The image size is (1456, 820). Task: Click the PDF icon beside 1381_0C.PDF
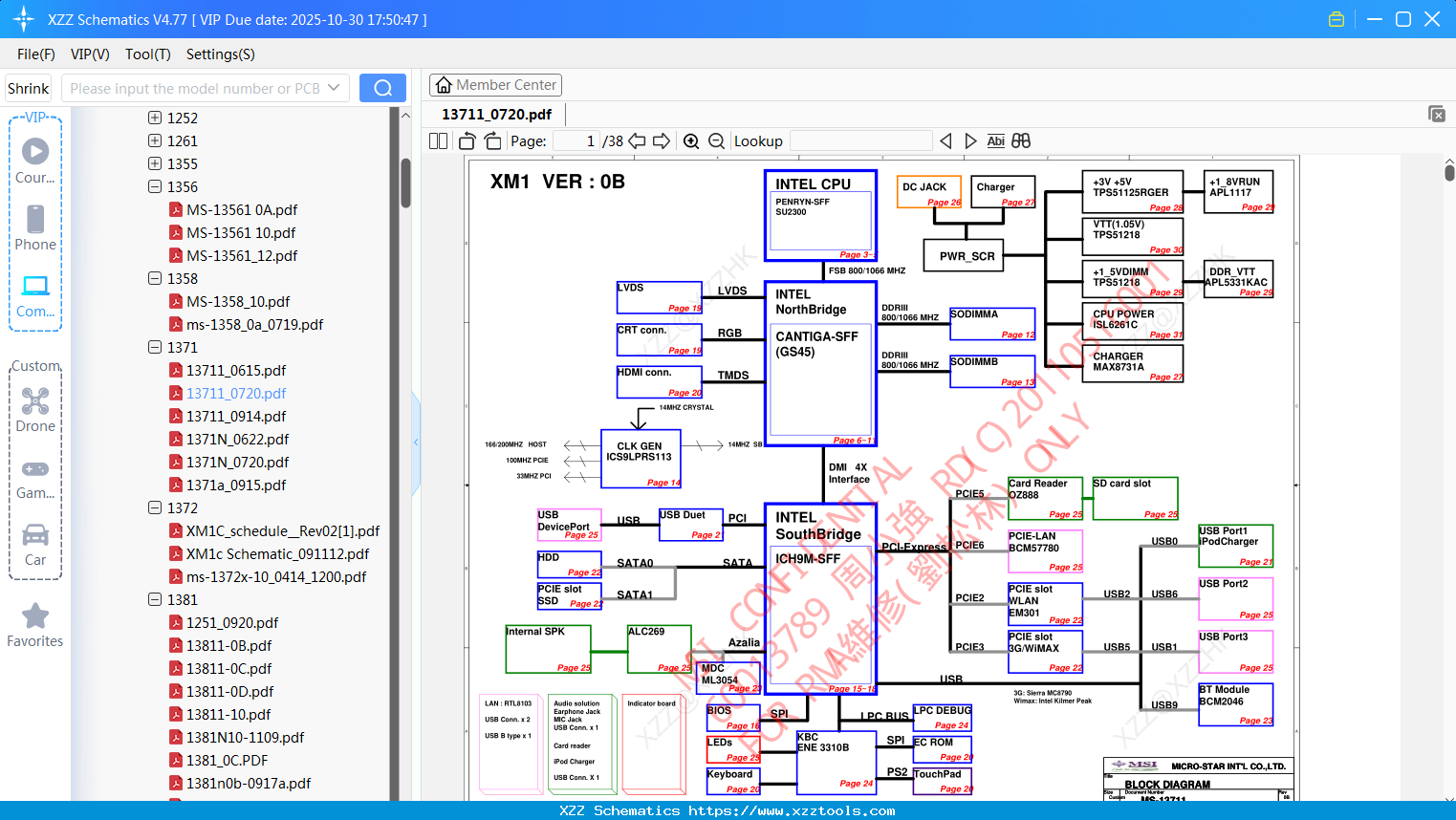[176, 761]
